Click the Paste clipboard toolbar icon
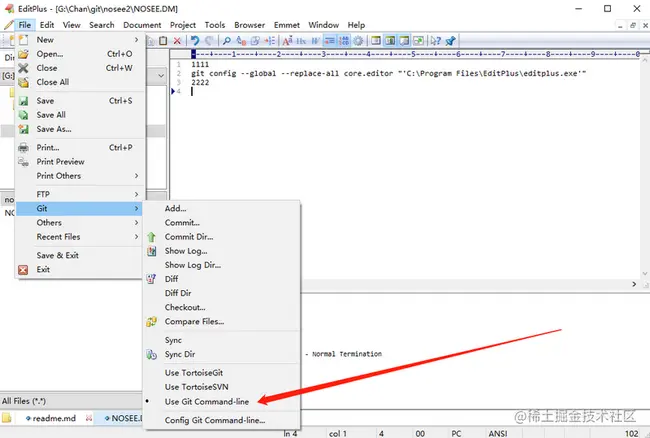The image size is (650, 438). (x=163, y=41)
